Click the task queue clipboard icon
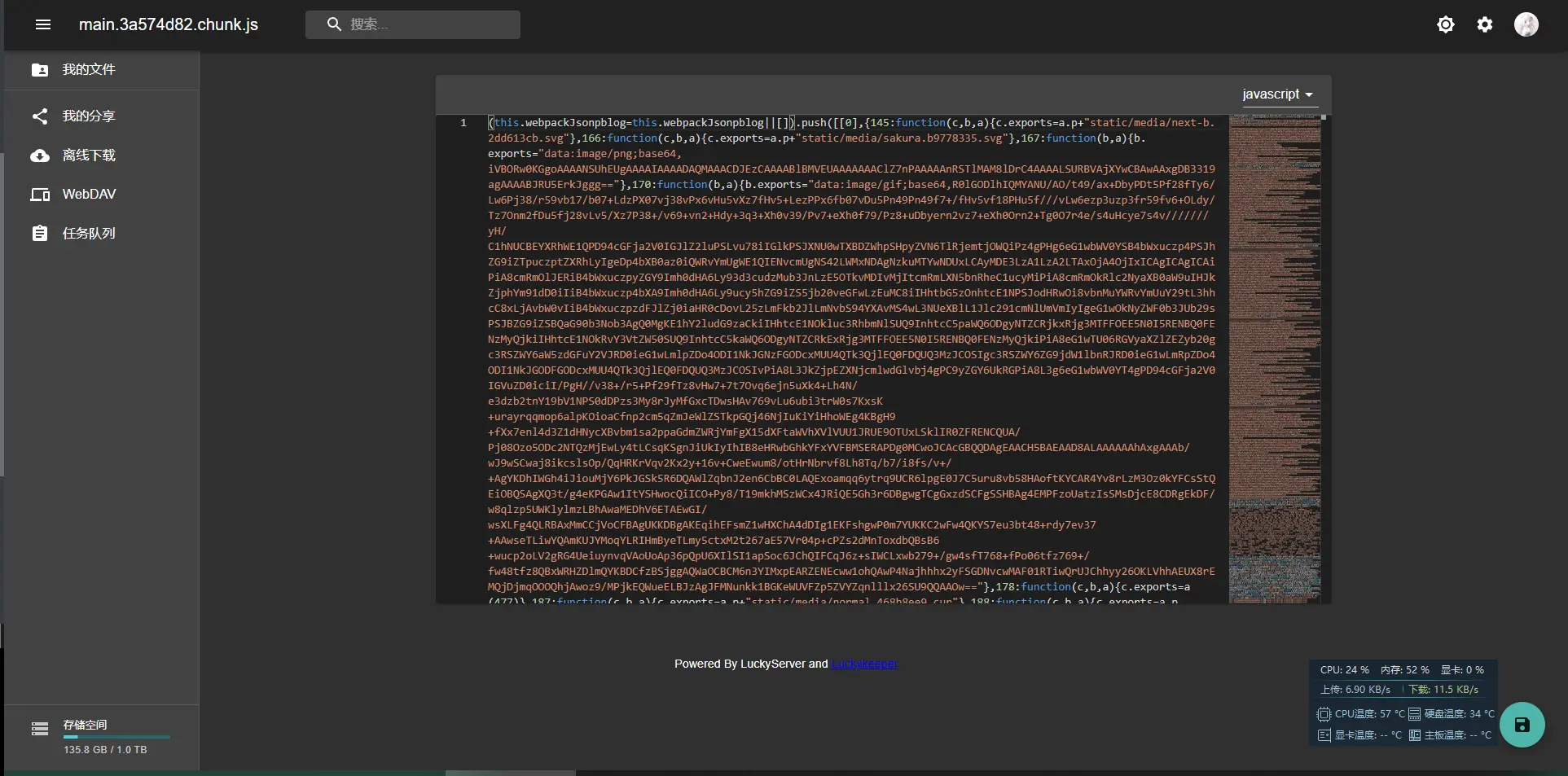Screen dimensions: 1568x776 tap(40, 233)
